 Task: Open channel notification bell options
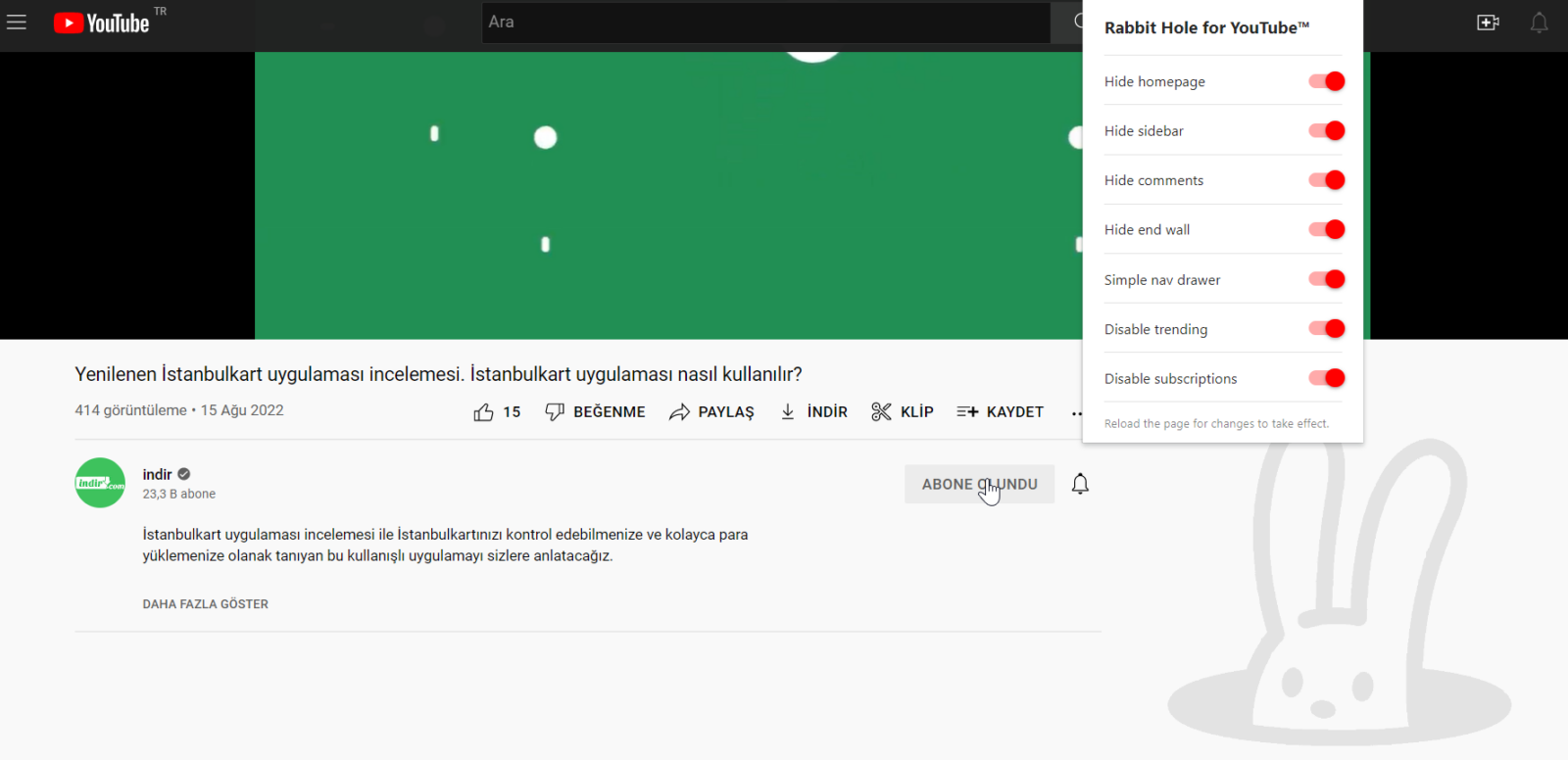click(x=1080, y=484)
